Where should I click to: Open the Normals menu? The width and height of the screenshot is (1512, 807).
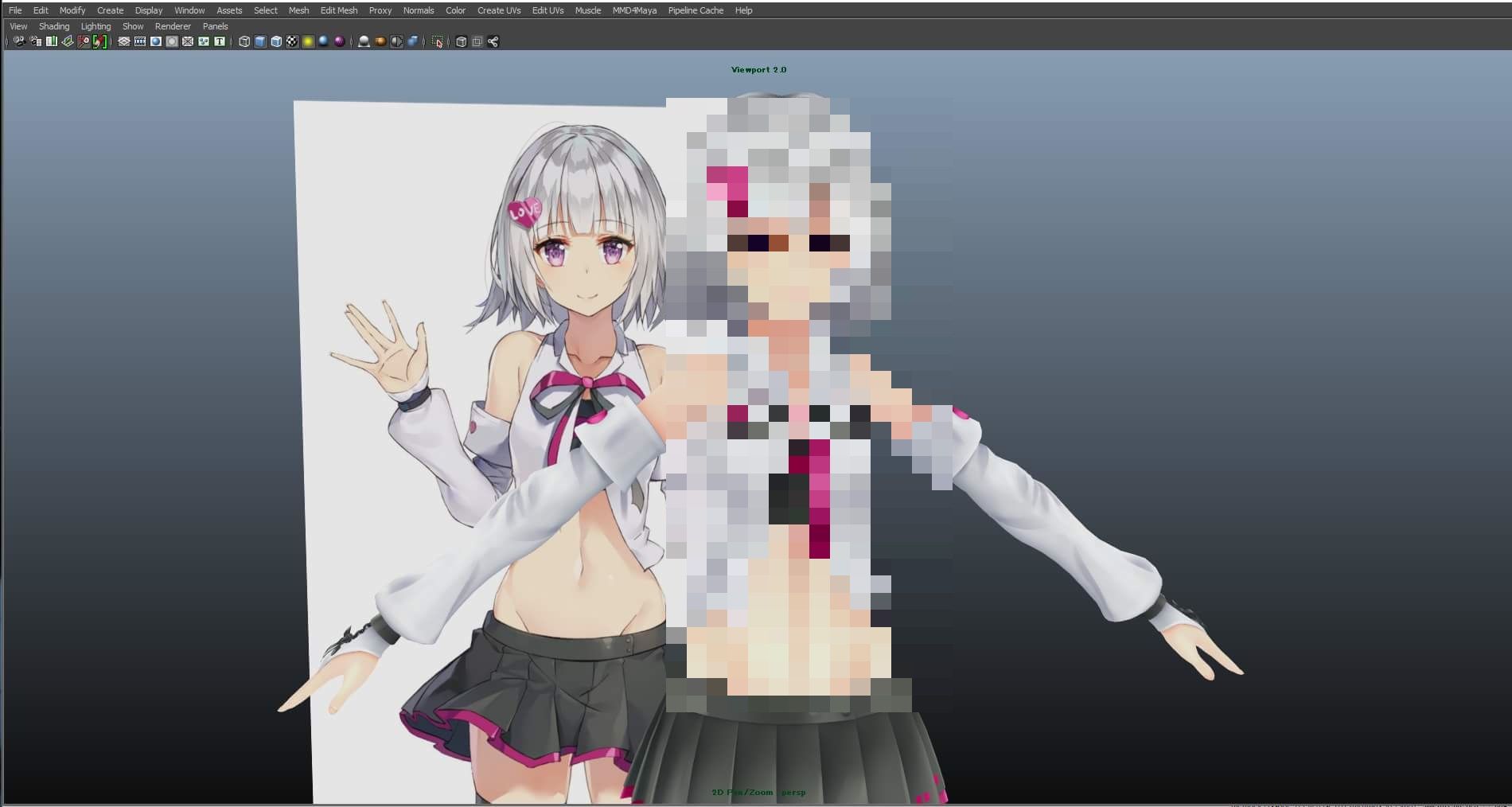coord(419,10)
